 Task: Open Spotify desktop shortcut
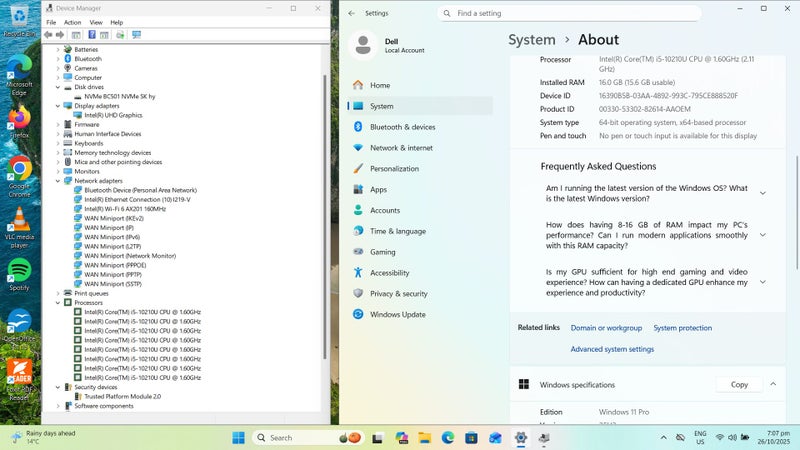pyautogui.click(x=19, y=274)
